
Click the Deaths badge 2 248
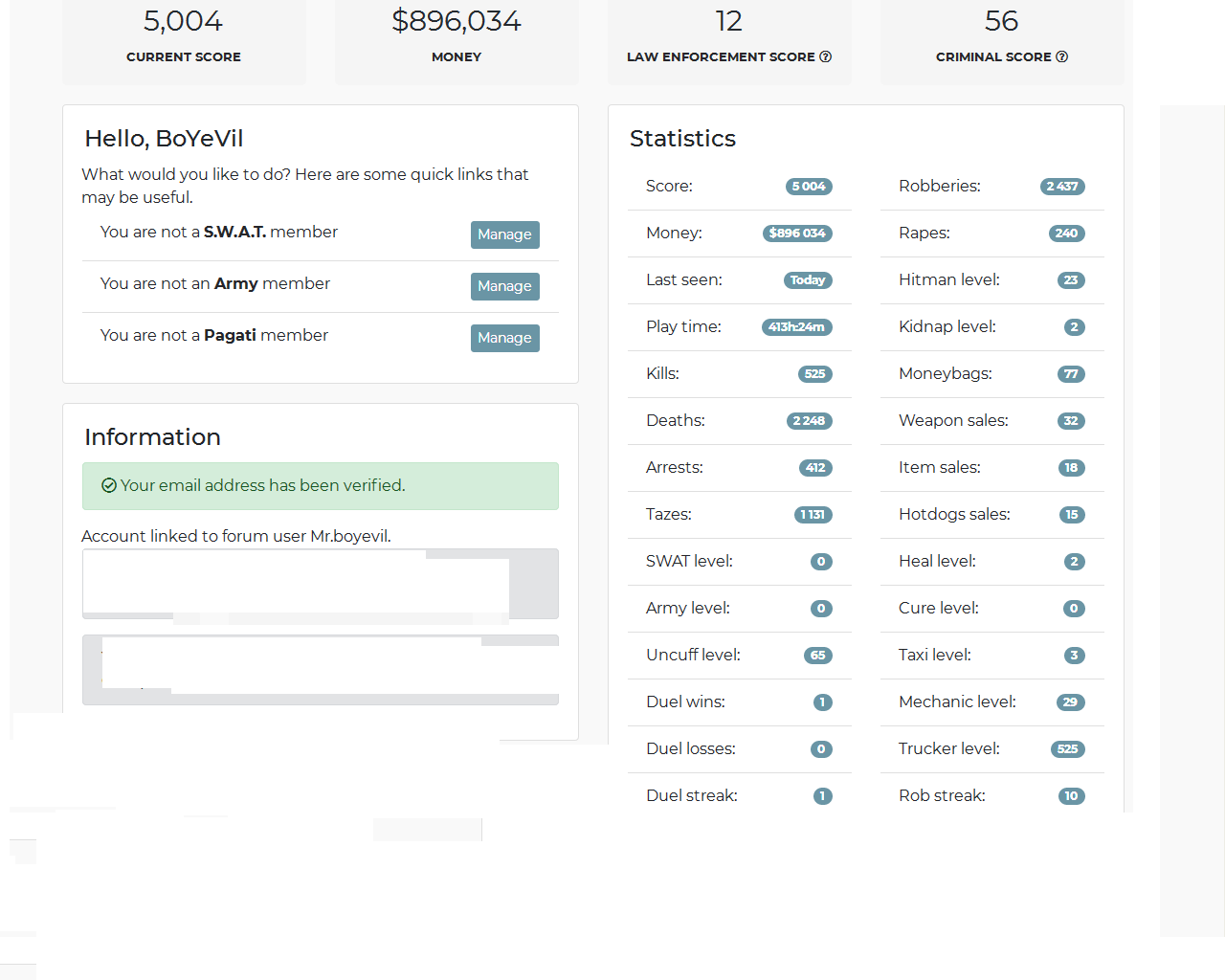809,421
